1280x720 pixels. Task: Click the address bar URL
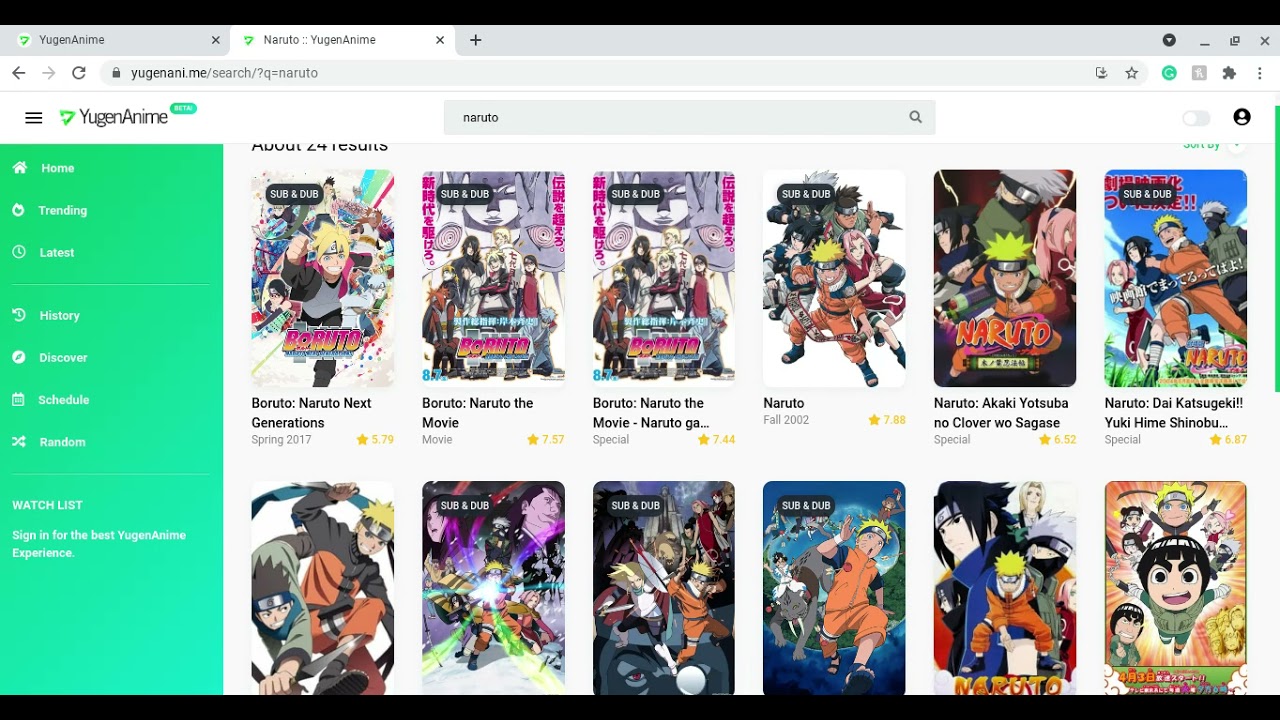click(224, 73)
